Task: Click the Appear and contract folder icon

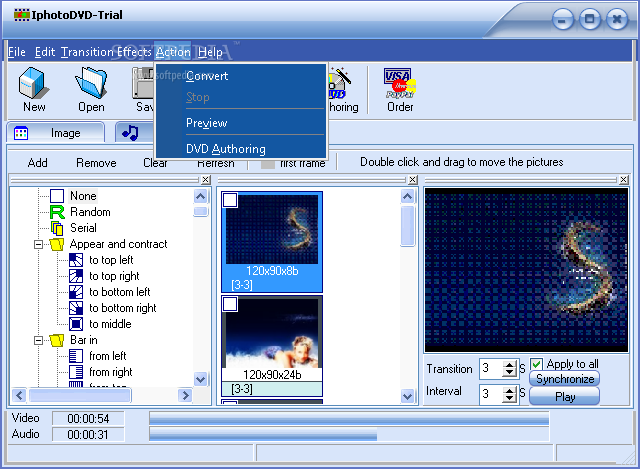Action: [57, 244]
